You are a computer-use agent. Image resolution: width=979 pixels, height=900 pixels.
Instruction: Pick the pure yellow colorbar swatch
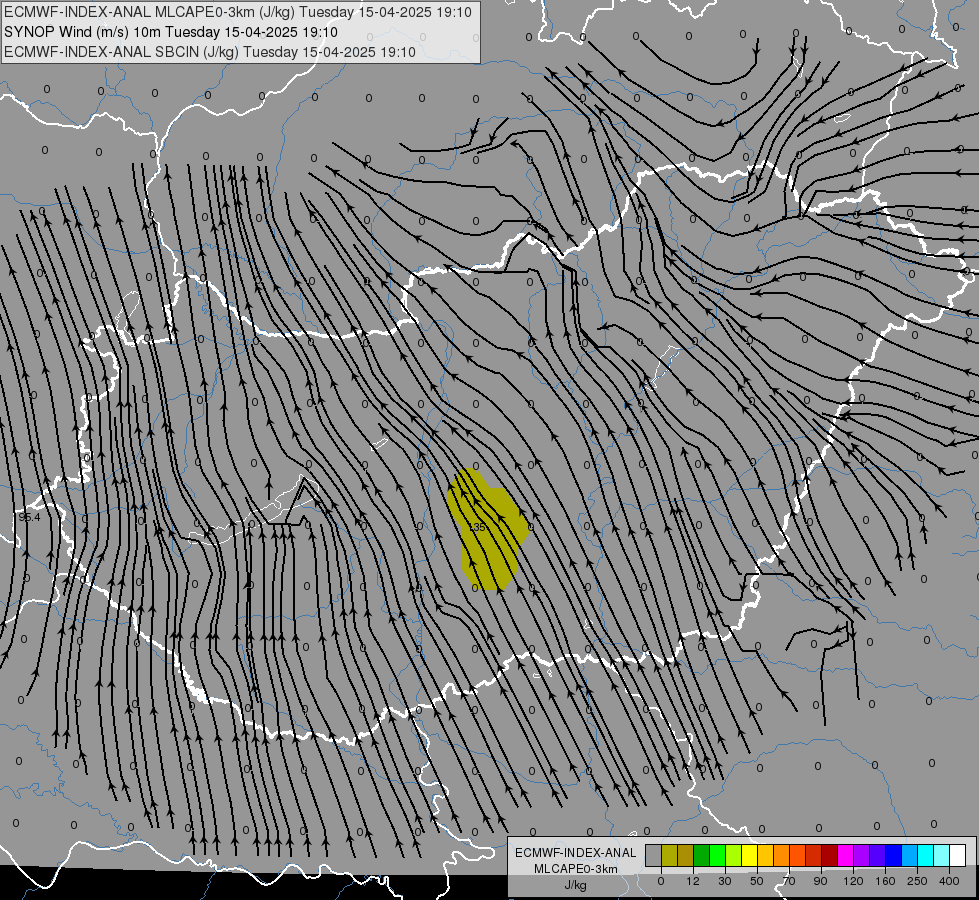click(x=750, y=855)
